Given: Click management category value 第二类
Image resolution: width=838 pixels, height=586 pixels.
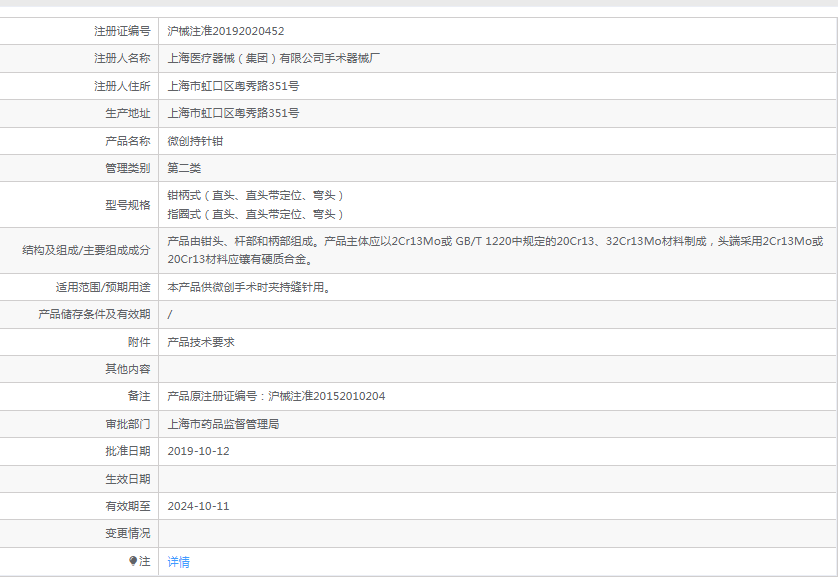Looking at the screenshot, I should point(184,168).
